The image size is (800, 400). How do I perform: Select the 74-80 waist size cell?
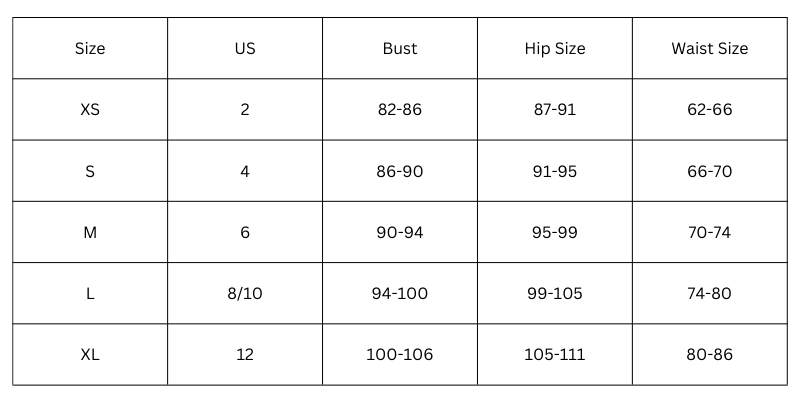(x=710, y=293)
